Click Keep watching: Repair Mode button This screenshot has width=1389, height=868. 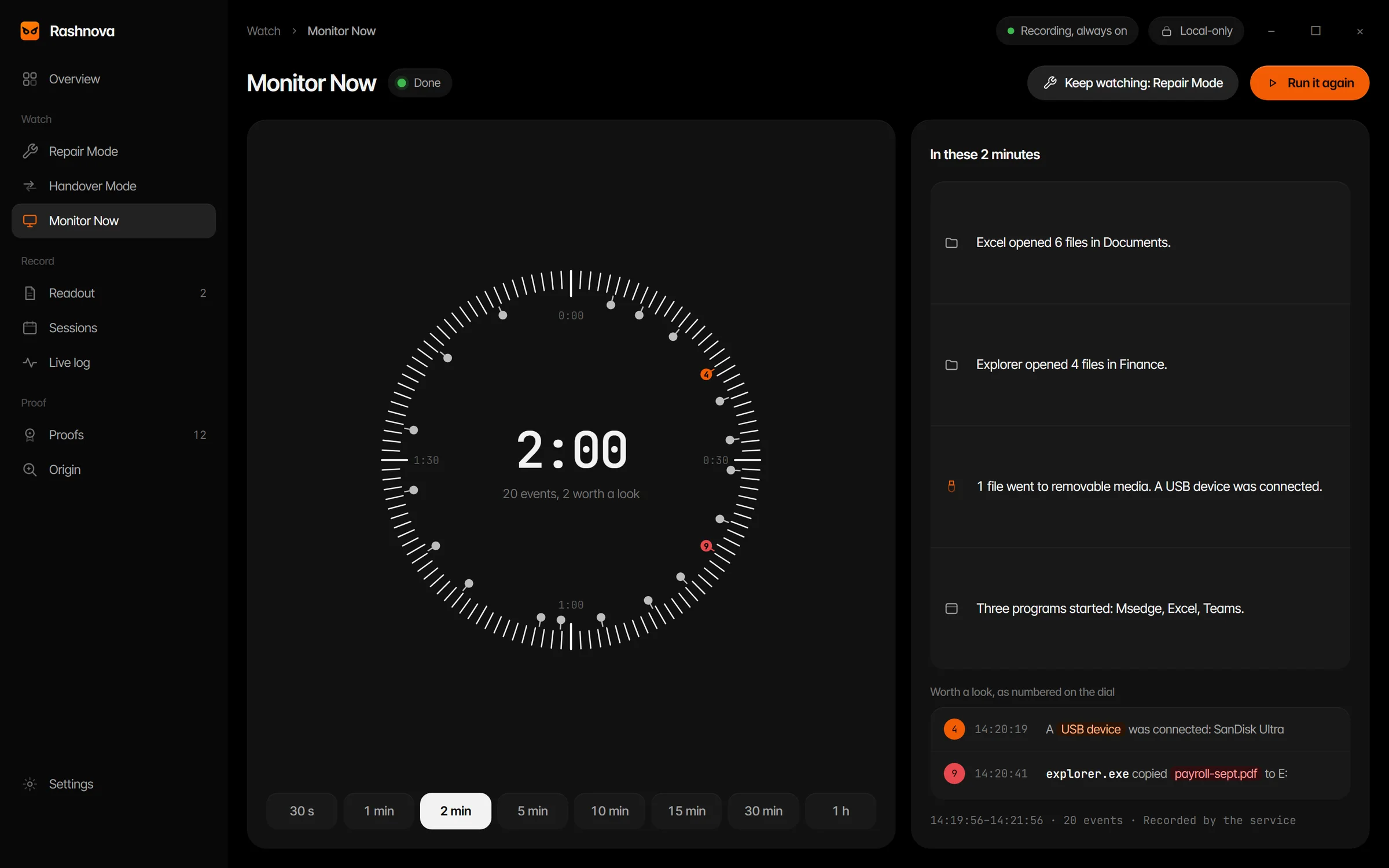pyautogui.click(x=1133, y=83)
